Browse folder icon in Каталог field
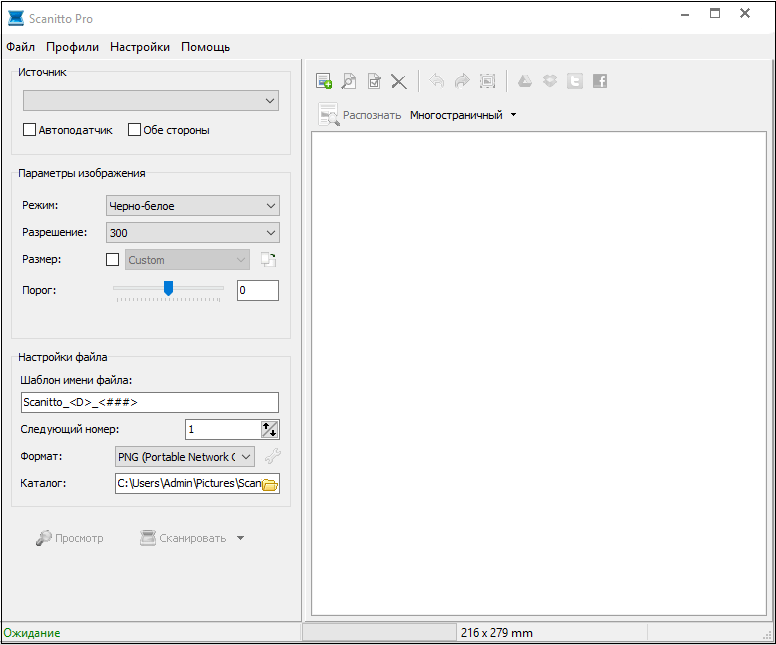Screen dimensions: 776x645 pos(270,484)
